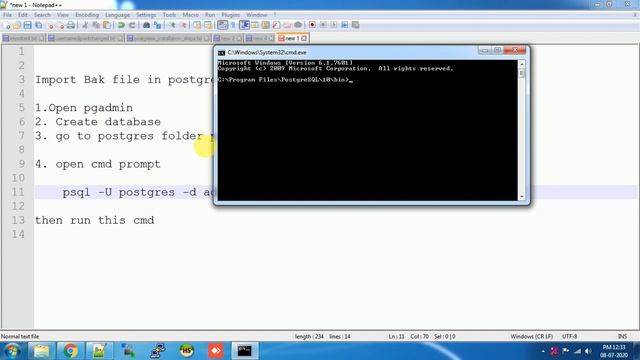Toggle show all characters icon
Screen dimensions: 640x360
[233, 25]
